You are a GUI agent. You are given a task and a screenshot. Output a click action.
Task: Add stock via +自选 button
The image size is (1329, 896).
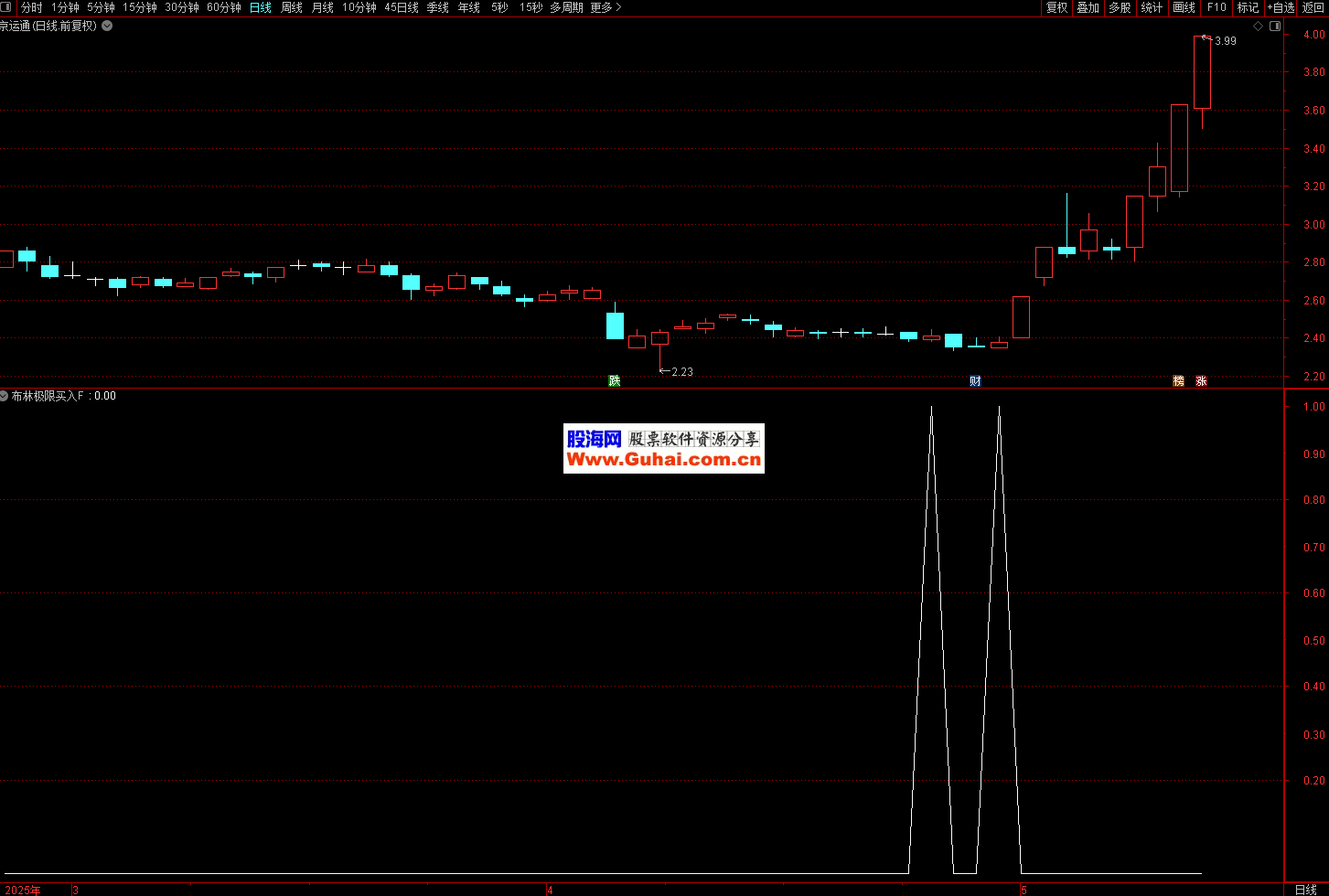pos(1281,7)
